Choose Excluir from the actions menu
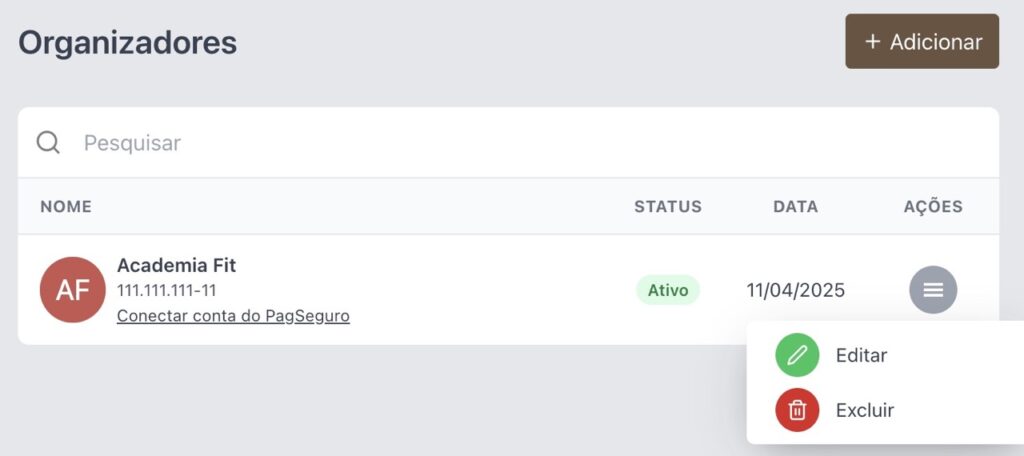The image size is (1024, 456). click(x=865, y=410)
